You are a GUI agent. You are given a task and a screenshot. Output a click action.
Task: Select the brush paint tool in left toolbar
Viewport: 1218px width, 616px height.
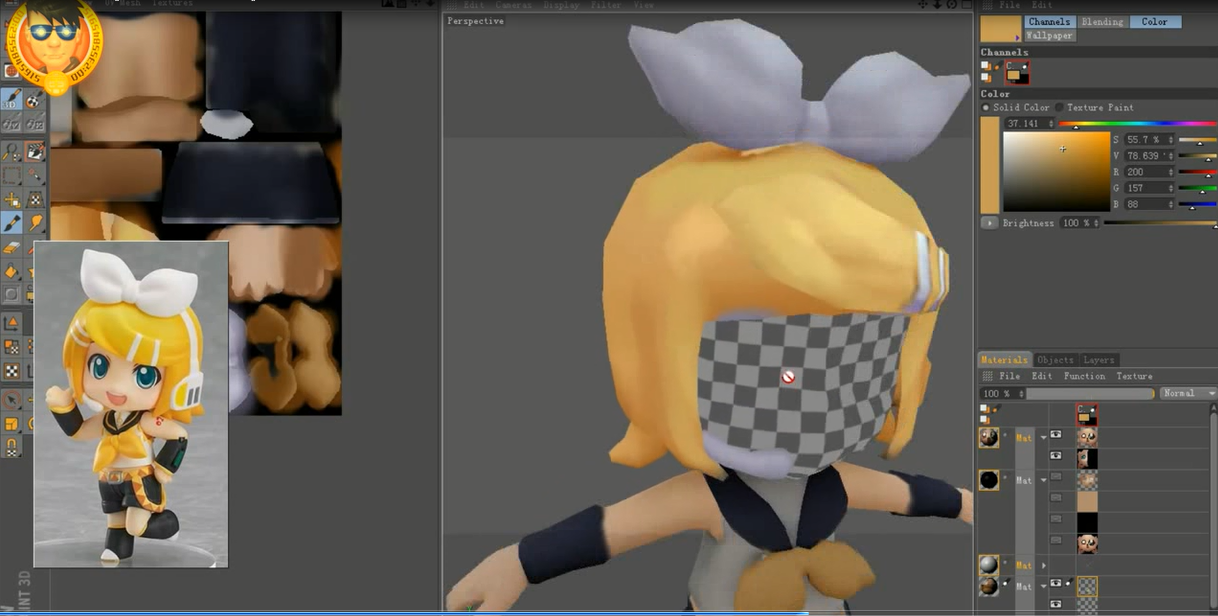pos(12,222)
